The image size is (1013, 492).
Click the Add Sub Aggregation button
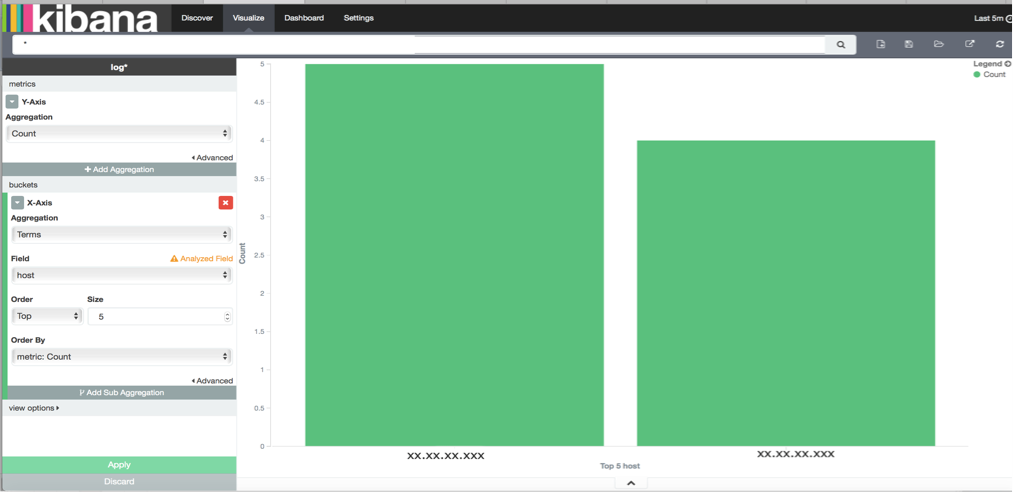[x=121, y=393]
